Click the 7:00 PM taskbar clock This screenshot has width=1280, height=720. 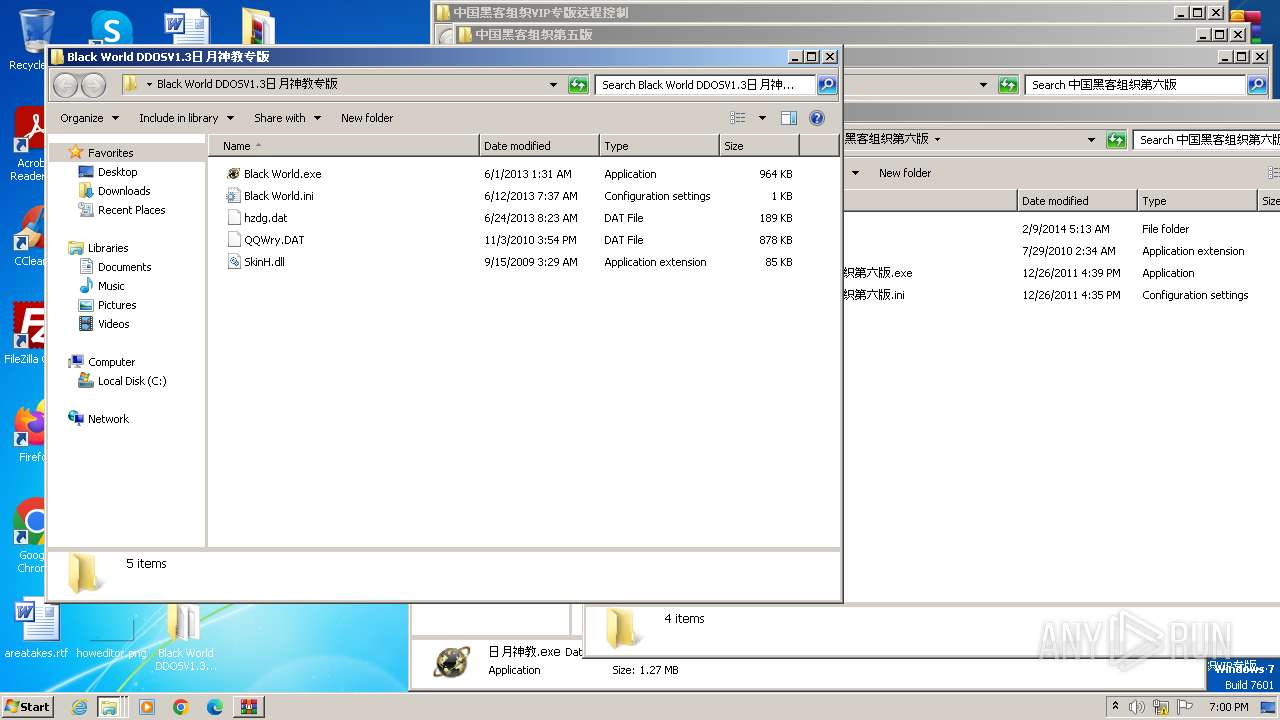pos(1228,707)
